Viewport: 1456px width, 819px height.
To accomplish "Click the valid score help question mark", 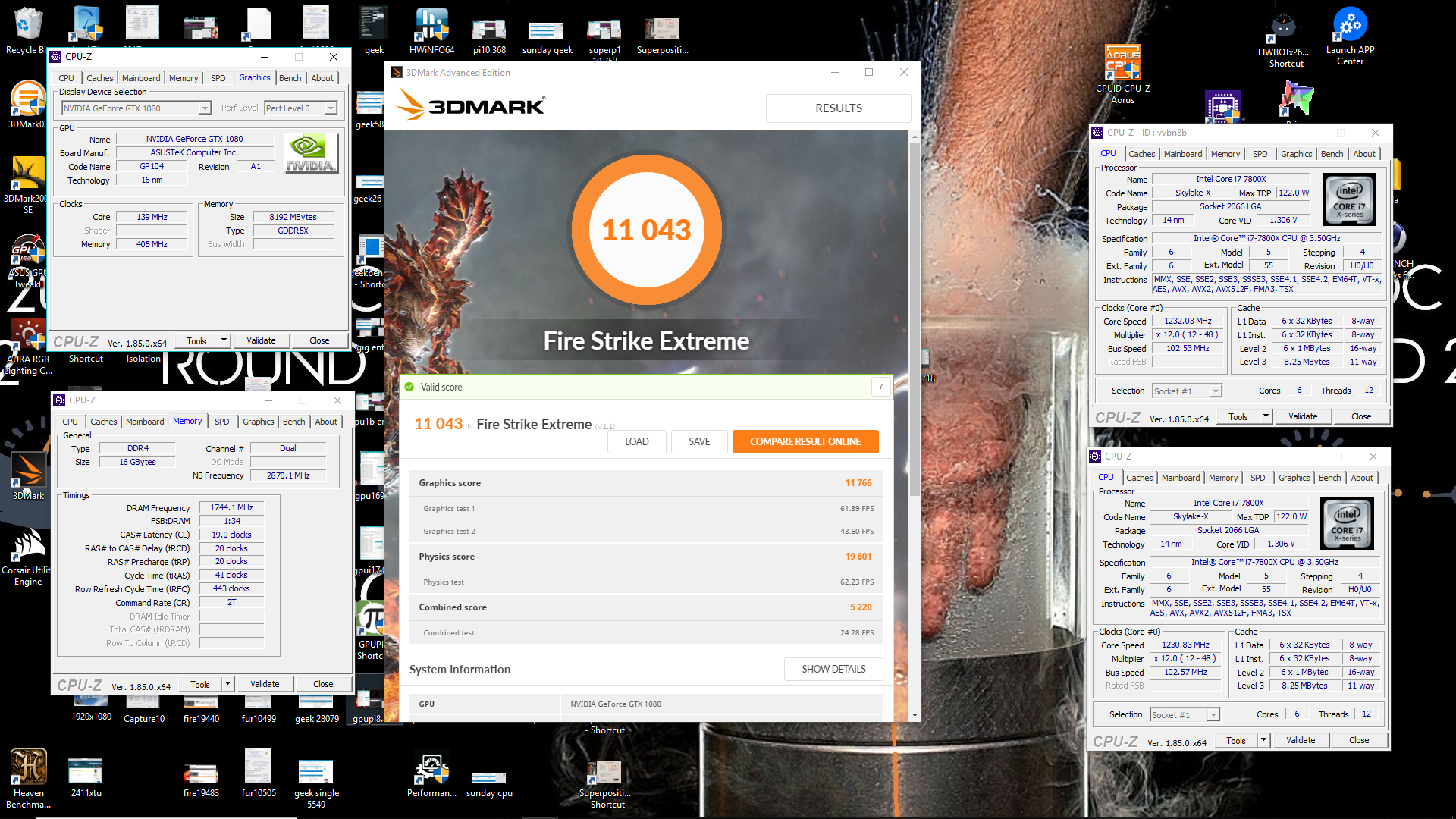I will click(880, 387).
